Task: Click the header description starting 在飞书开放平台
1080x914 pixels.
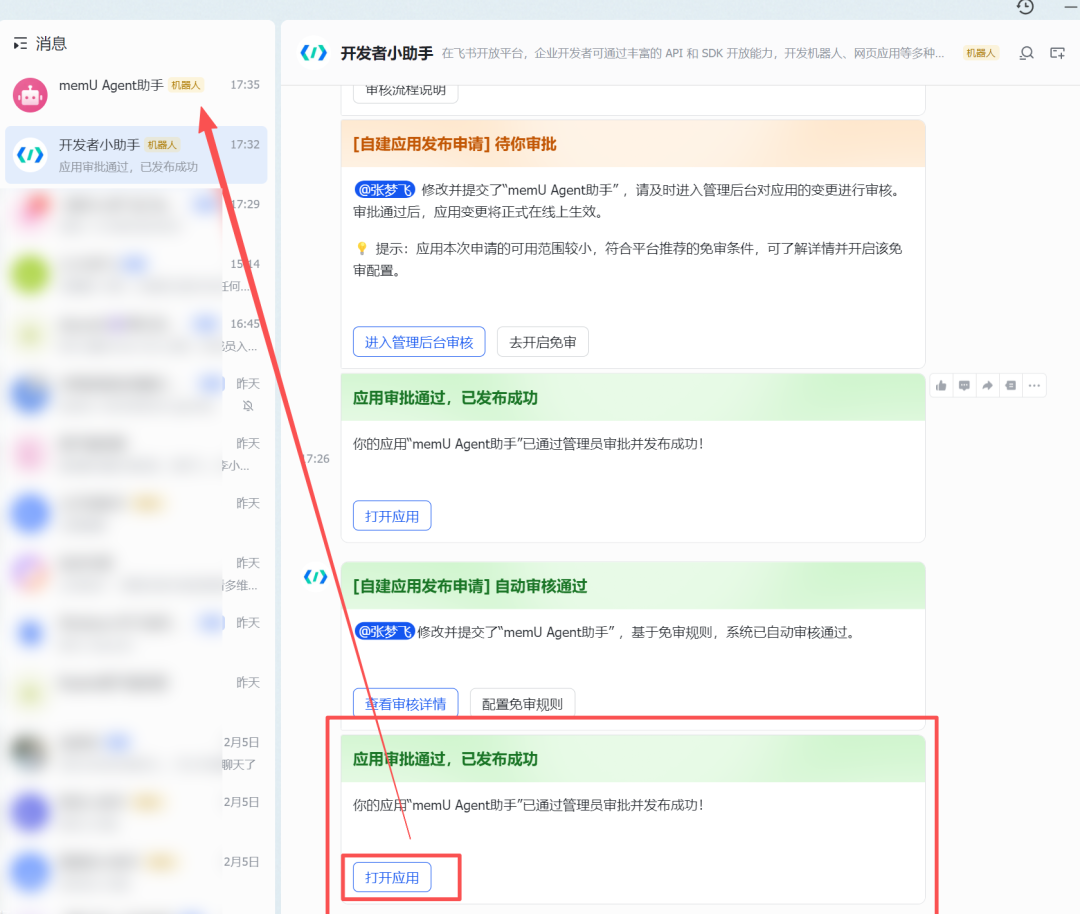Action: coord(693,53)
